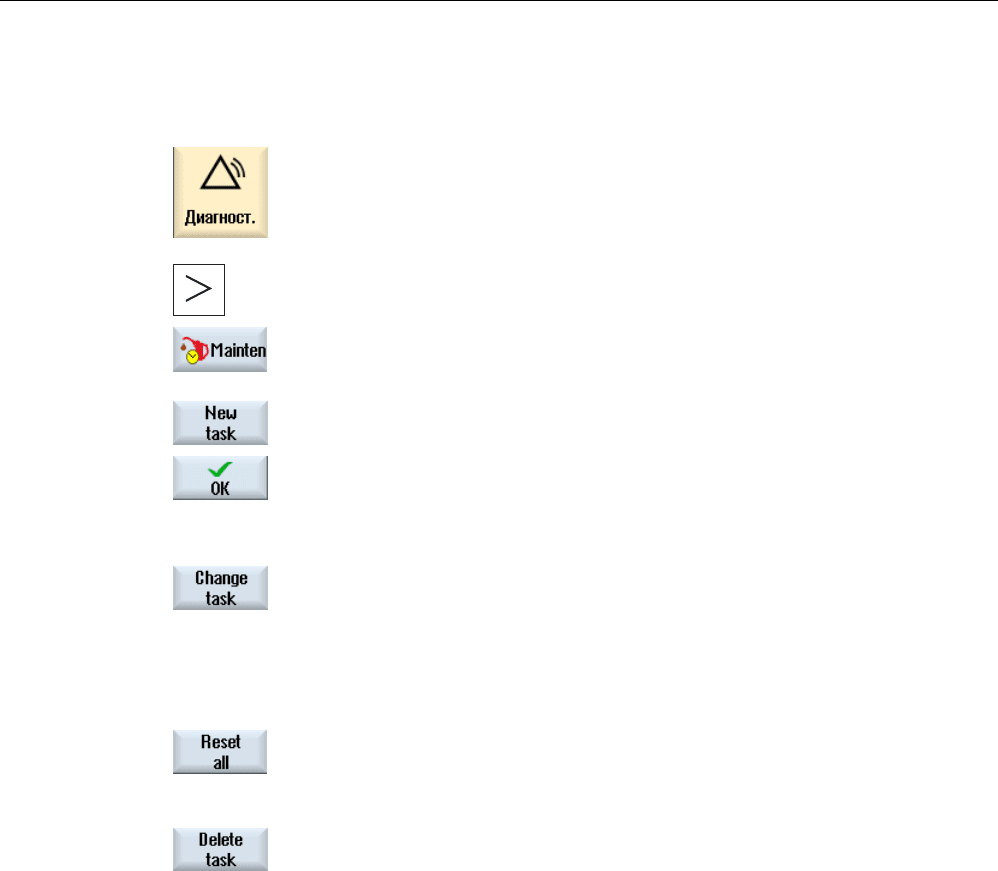The image size is (998, 871).
Task: Open the Mainten softkey
Action: pos(220,350)
